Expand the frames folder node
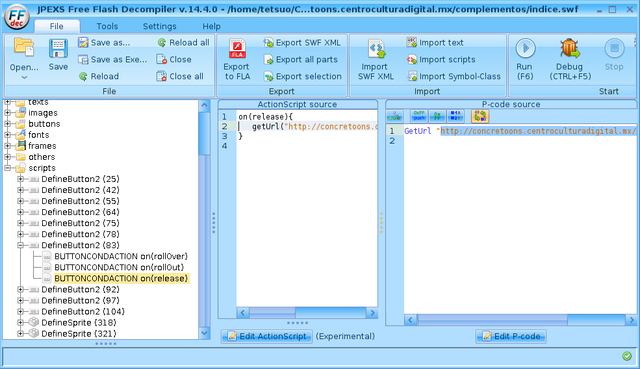640x369 pixels. 7,146
